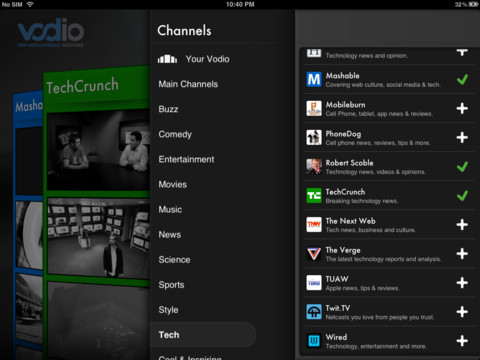
Task: Open the green TechCrunch column header
Action: (97, 87)
